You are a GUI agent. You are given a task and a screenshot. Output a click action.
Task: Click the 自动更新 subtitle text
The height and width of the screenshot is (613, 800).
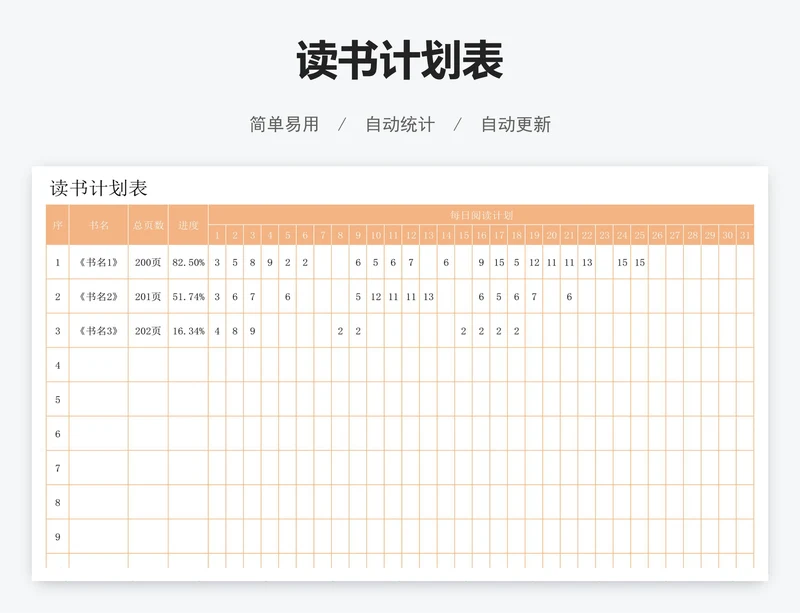[x=515, y=125]
